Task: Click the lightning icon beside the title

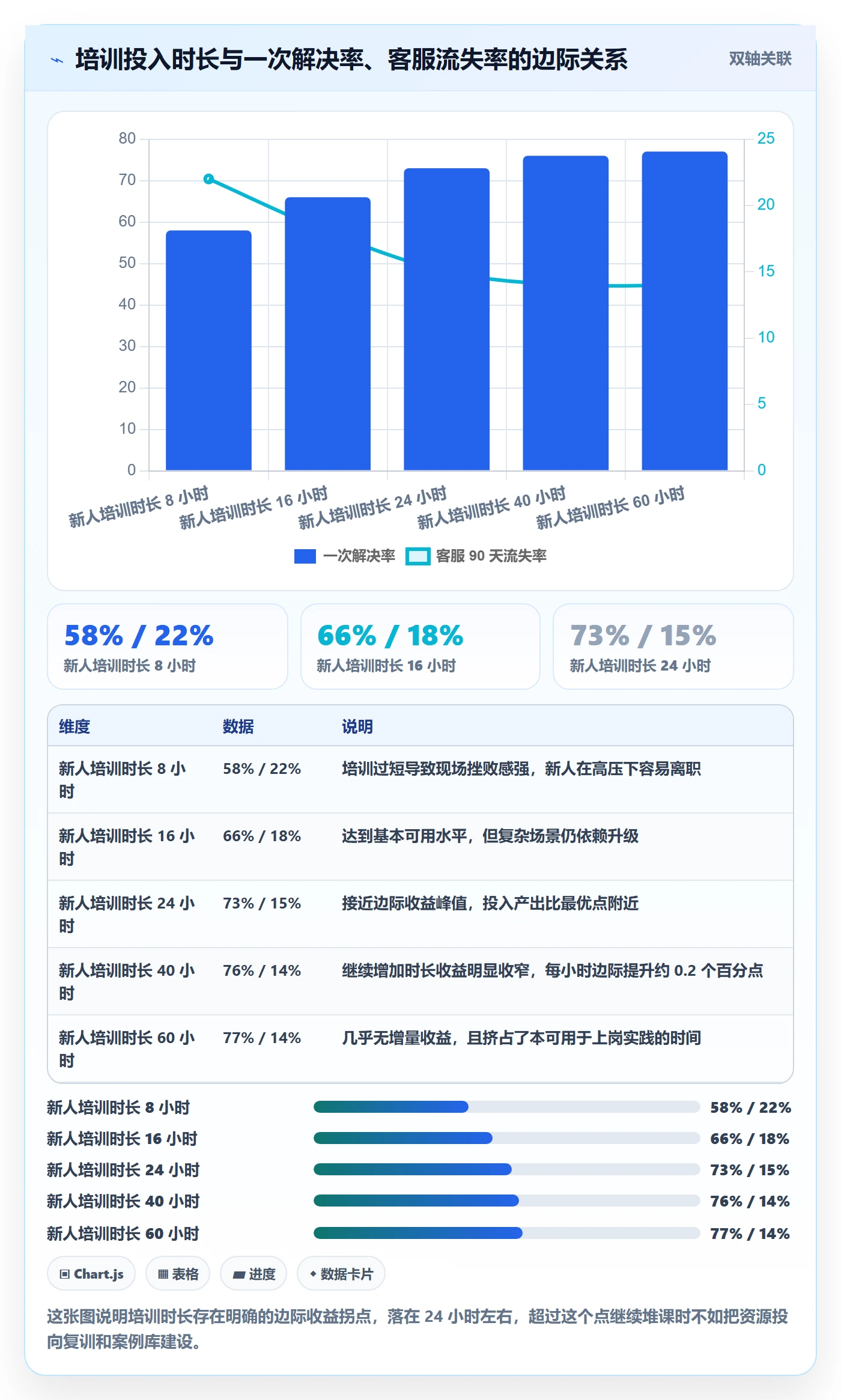Action: (57, 60)
